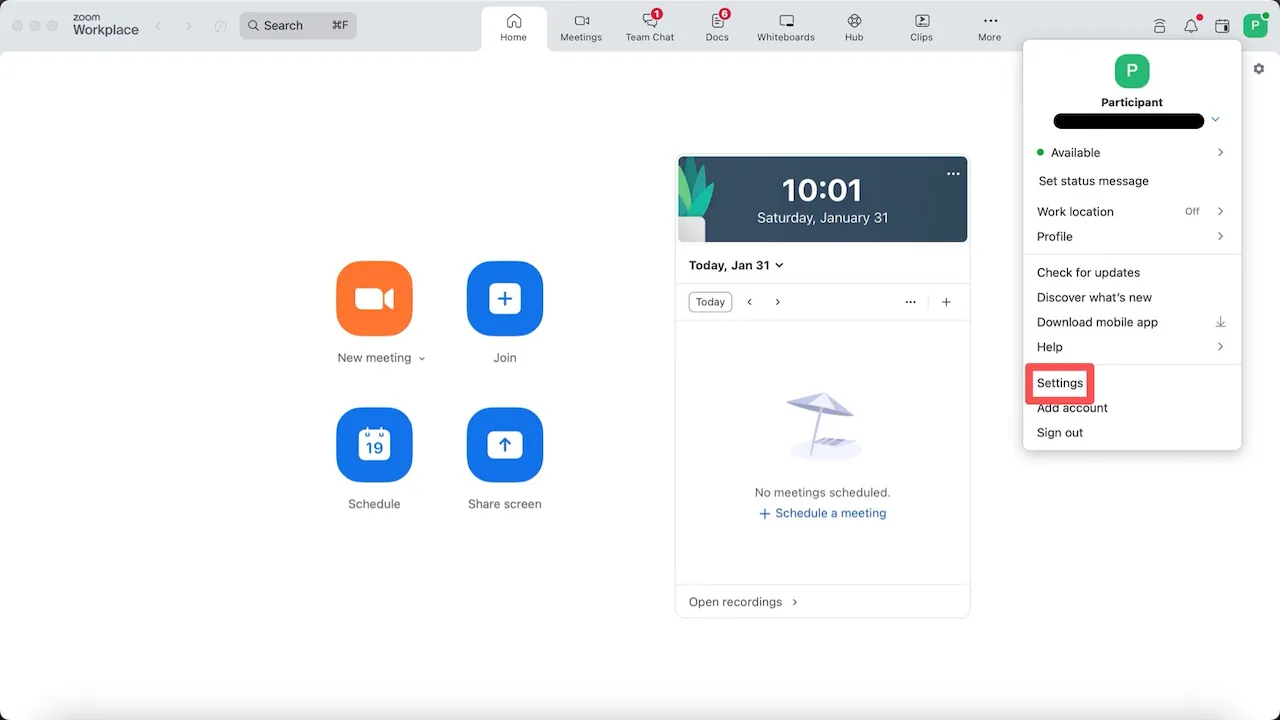Click the blue Join plus icon
1280x720 pixels.
[504, 299]
